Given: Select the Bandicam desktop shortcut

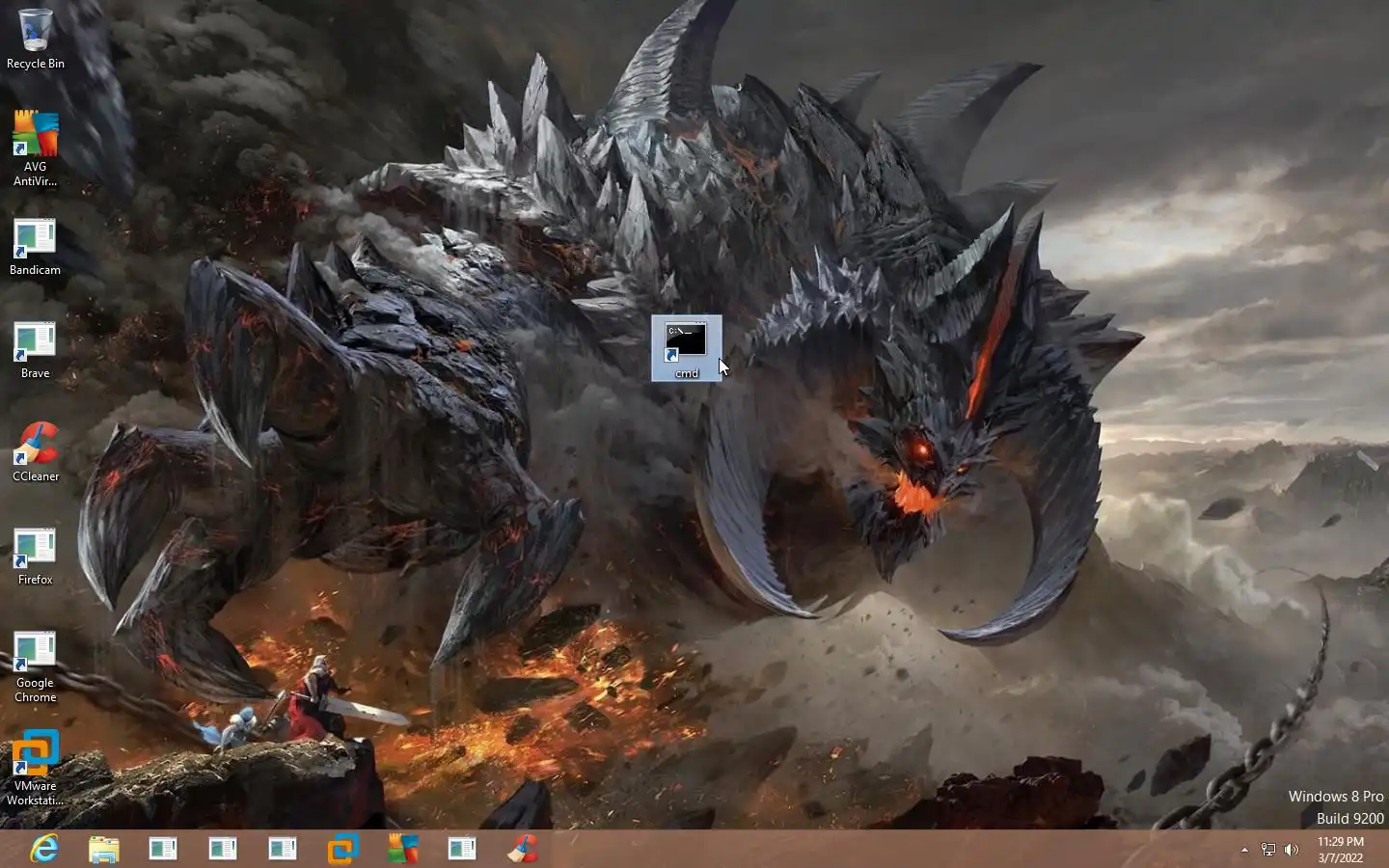Looking at the screenshot, I should [35, 248].
